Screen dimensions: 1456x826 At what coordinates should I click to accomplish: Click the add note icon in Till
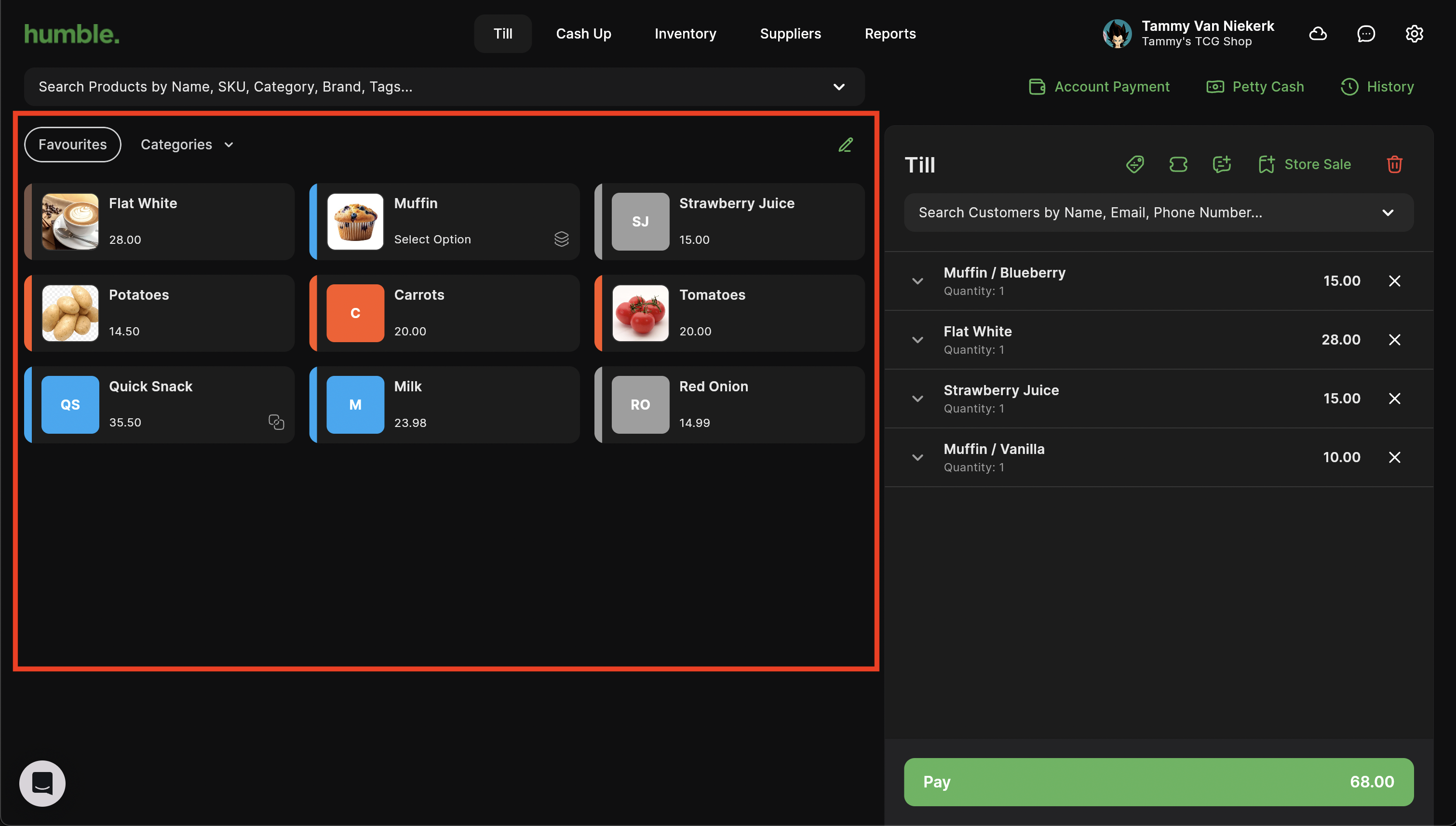(1221, 164)
